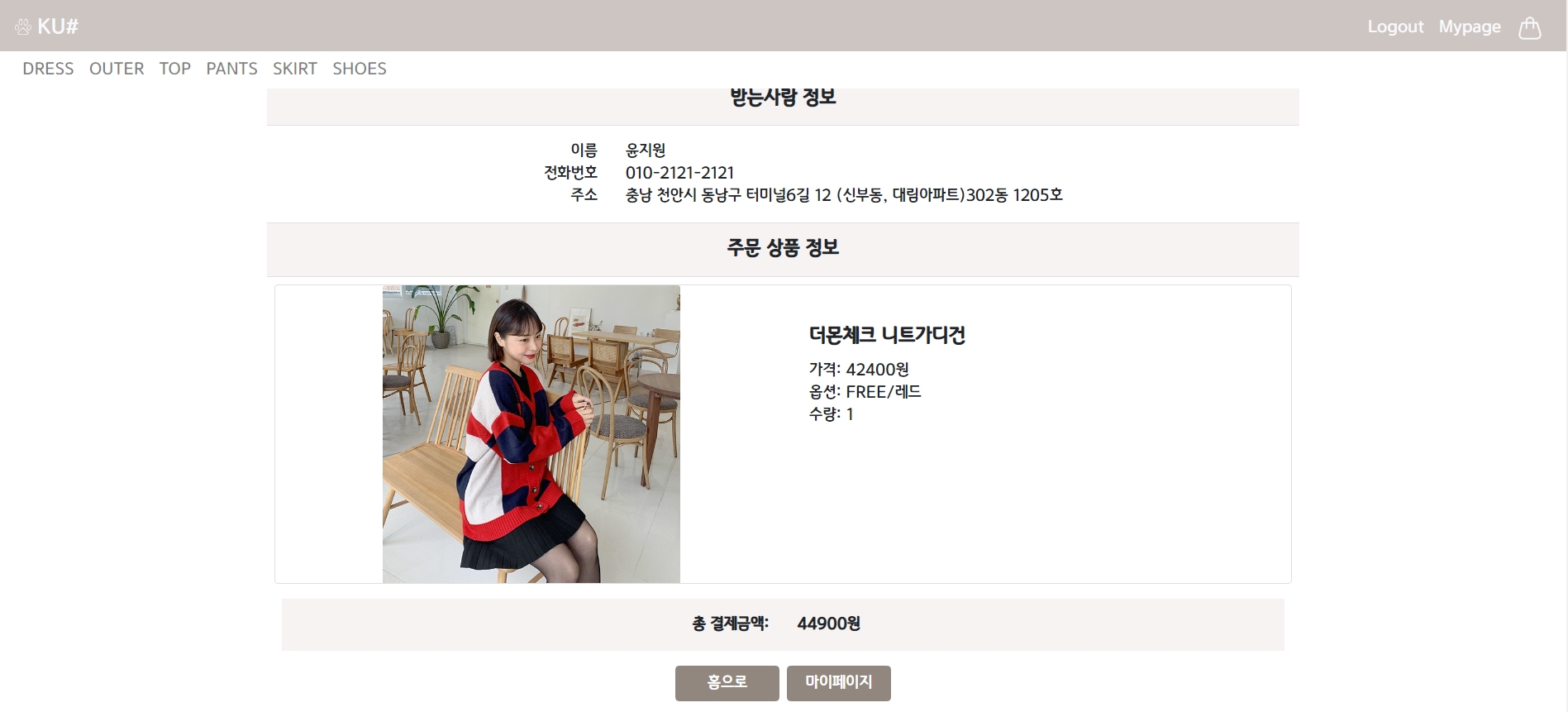Screen dimensions: 1568x712
Task: Select the TOP category
Action: 175,69
